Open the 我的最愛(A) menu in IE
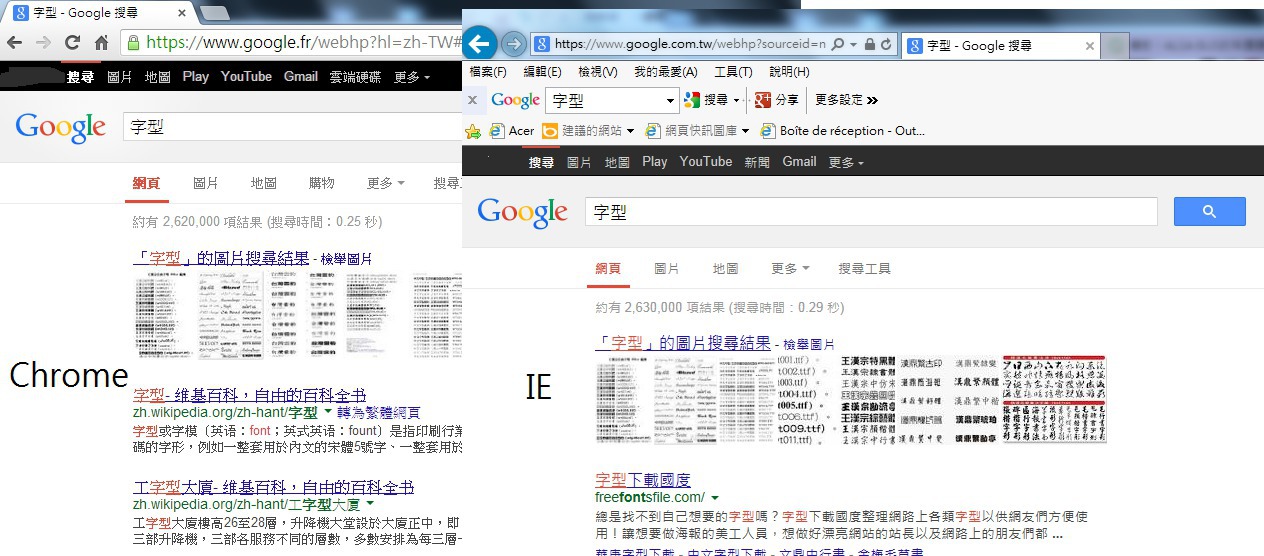Image resolution: width=1264 pixels, height=556 pixels. coord(665,72)
